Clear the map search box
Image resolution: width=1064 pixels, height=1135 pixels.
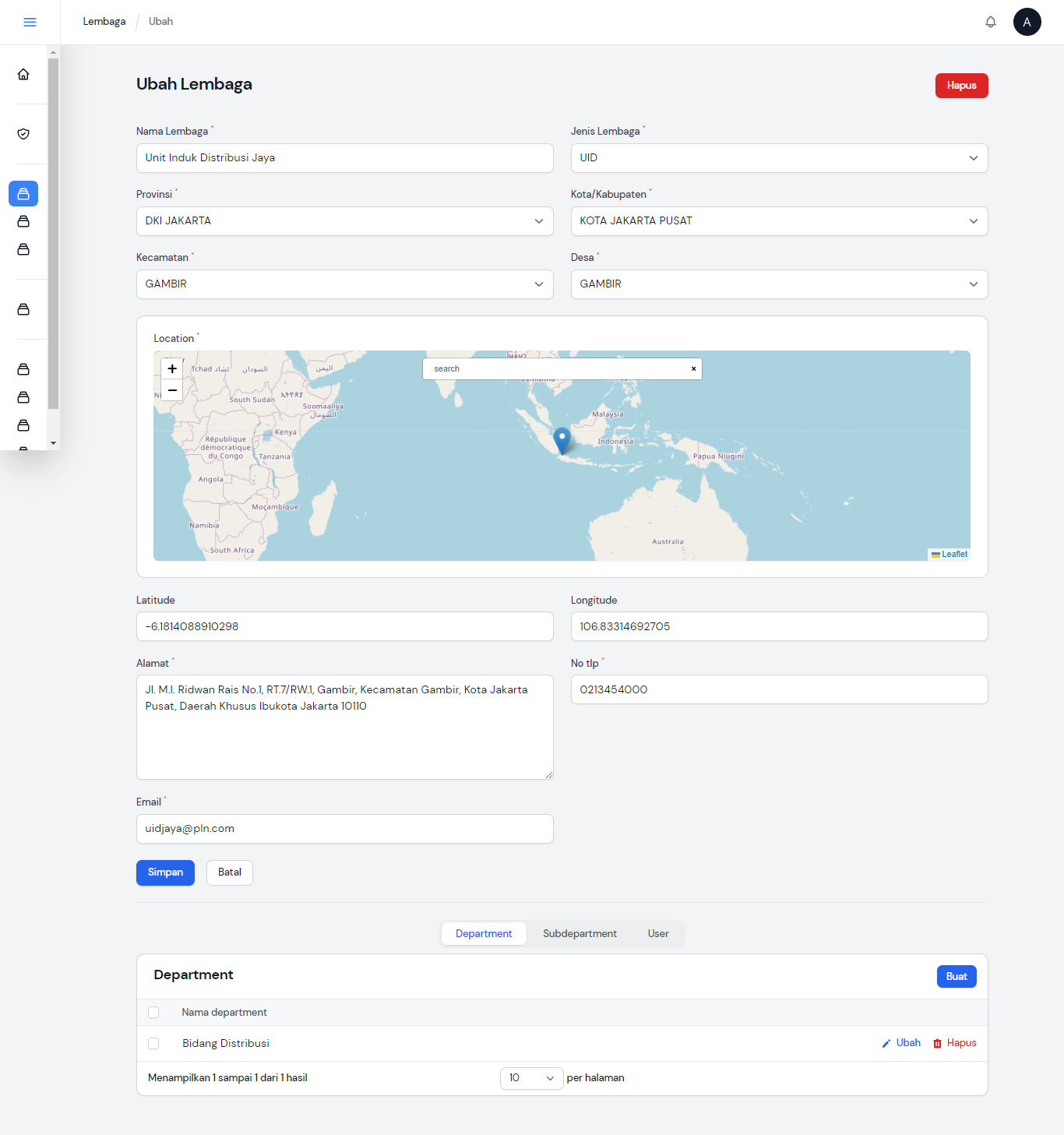tap(693, 369)
